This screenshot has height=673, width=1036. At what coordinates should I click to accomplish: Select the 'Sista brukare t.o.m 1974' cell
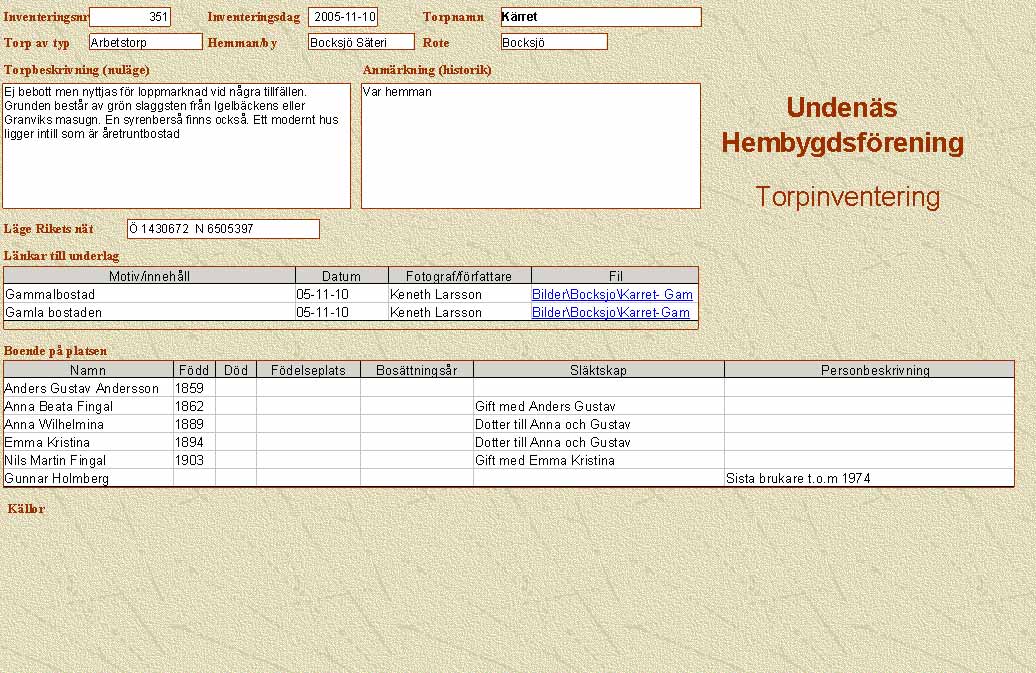868,479
